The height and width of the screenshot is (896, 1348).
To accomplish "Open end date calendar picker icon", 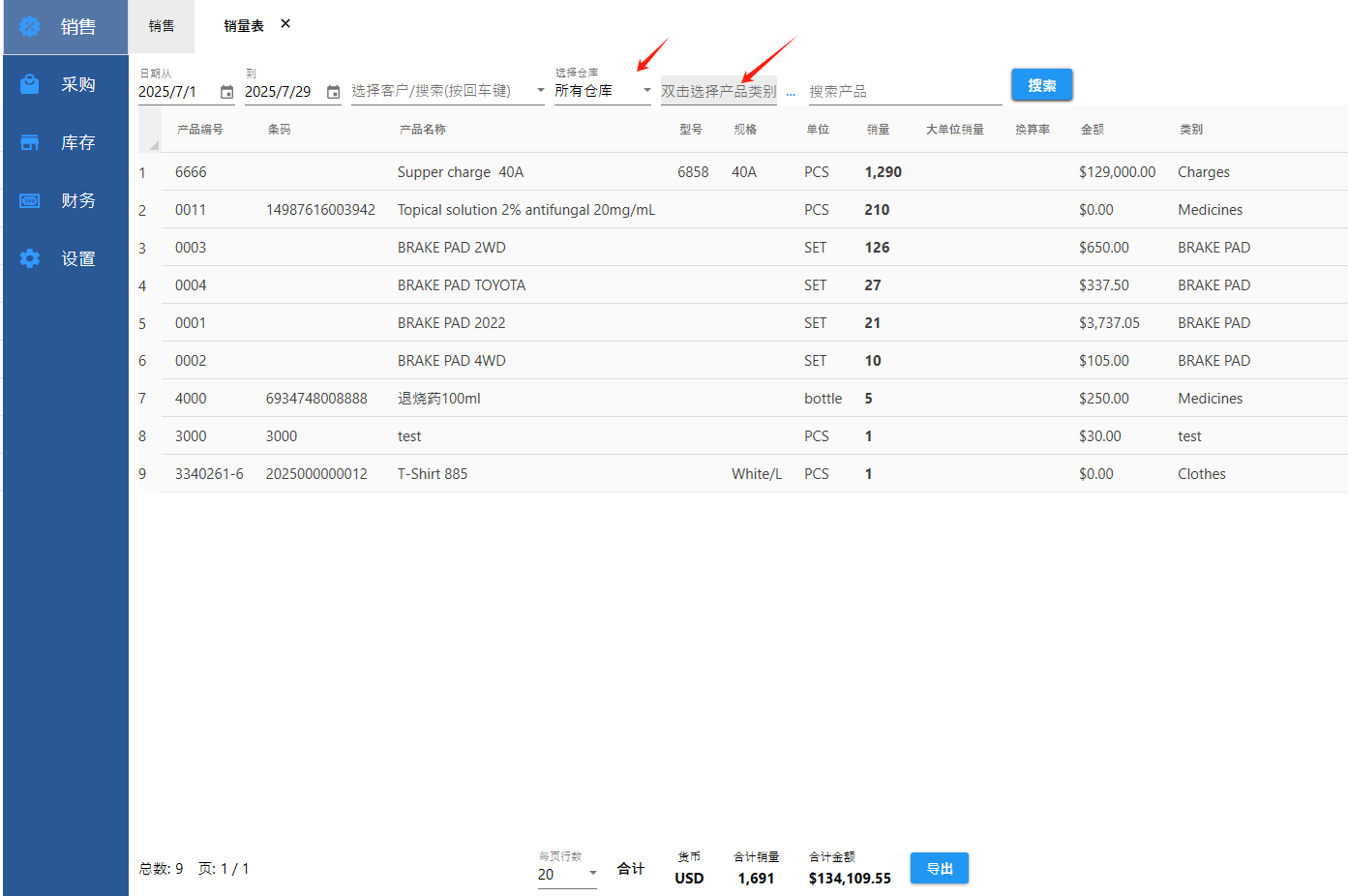I will click(333, 92).
